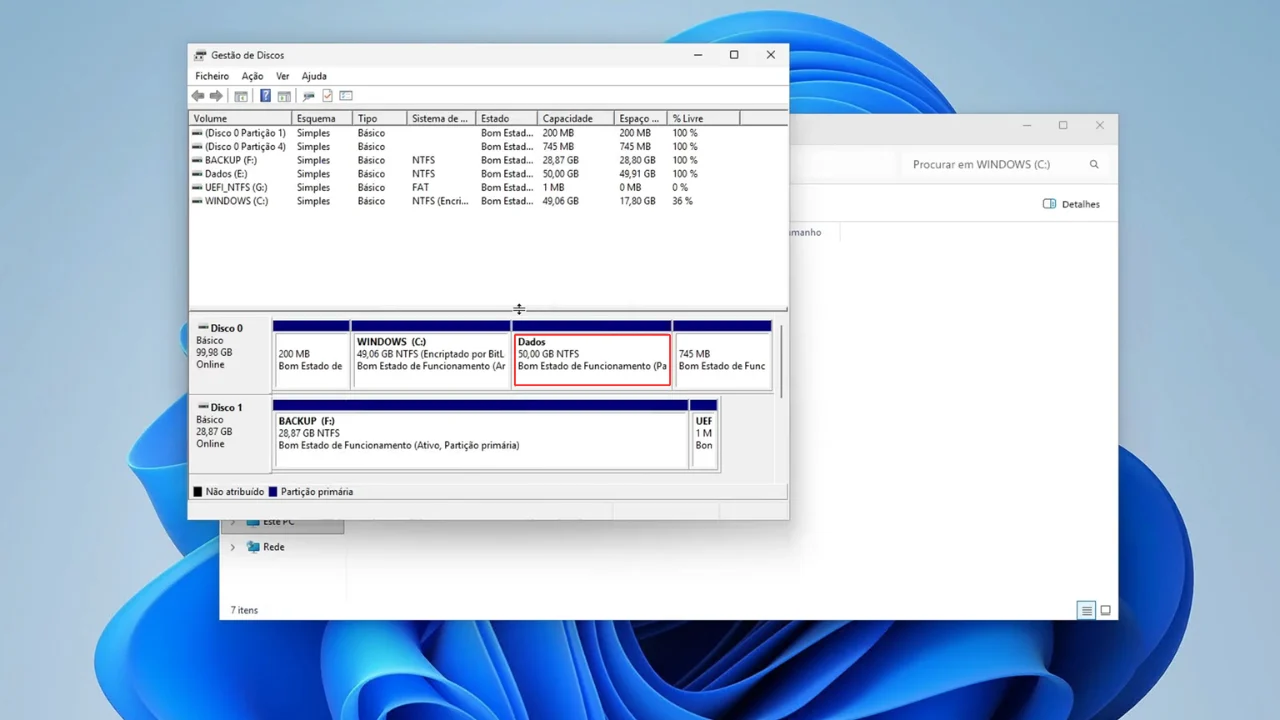Click the FAT file system cell
The height and width of the screenshot is (720, 1280).
(420, 187)
